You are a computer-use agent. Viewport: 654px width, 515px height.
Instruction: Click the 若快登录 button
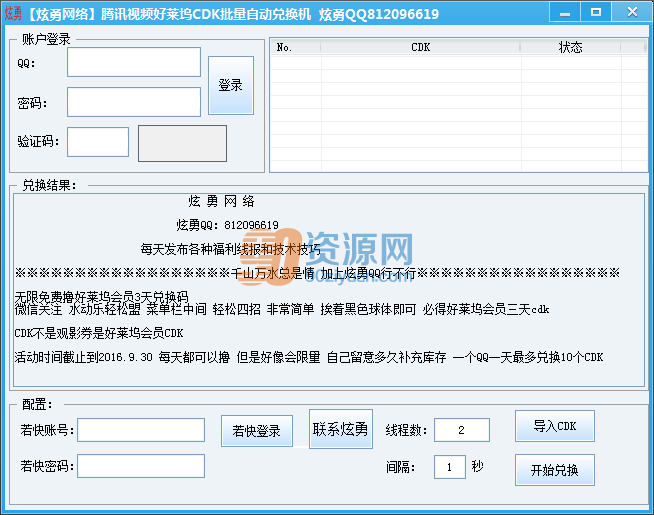pyautogui.click(x=257, y=431)
